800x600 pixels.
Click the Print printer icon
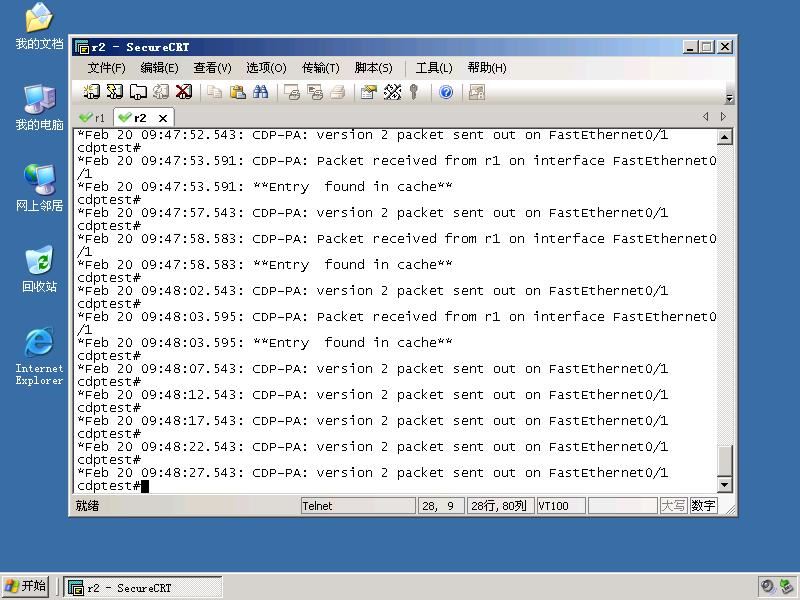pyautogui.click(x=337, y=92)
